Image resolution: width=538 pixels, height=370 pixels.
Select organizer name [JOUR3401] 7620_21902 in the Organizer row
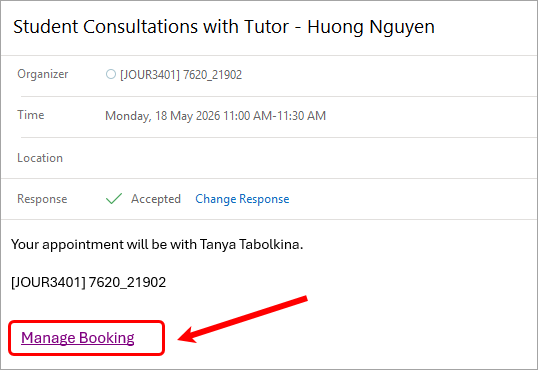coord(181,74)
